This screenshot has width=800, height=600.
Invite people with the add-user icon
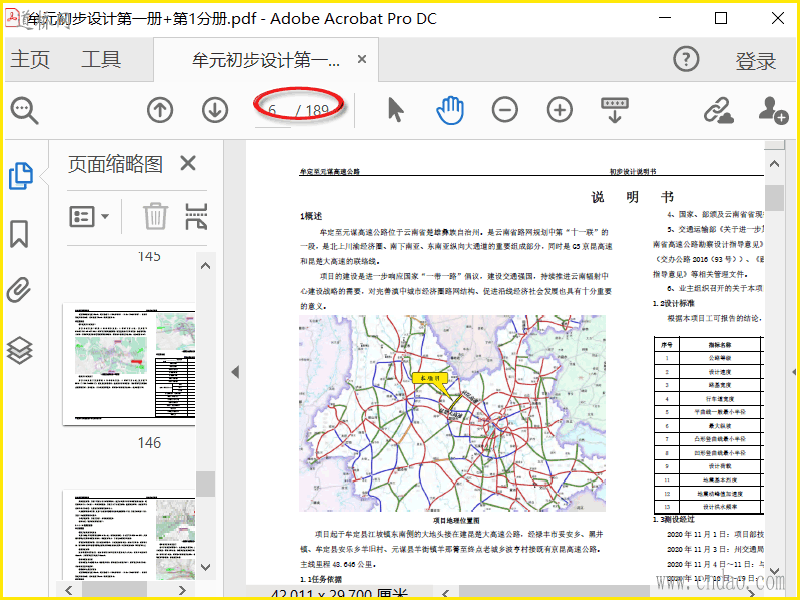pos(773,110)
